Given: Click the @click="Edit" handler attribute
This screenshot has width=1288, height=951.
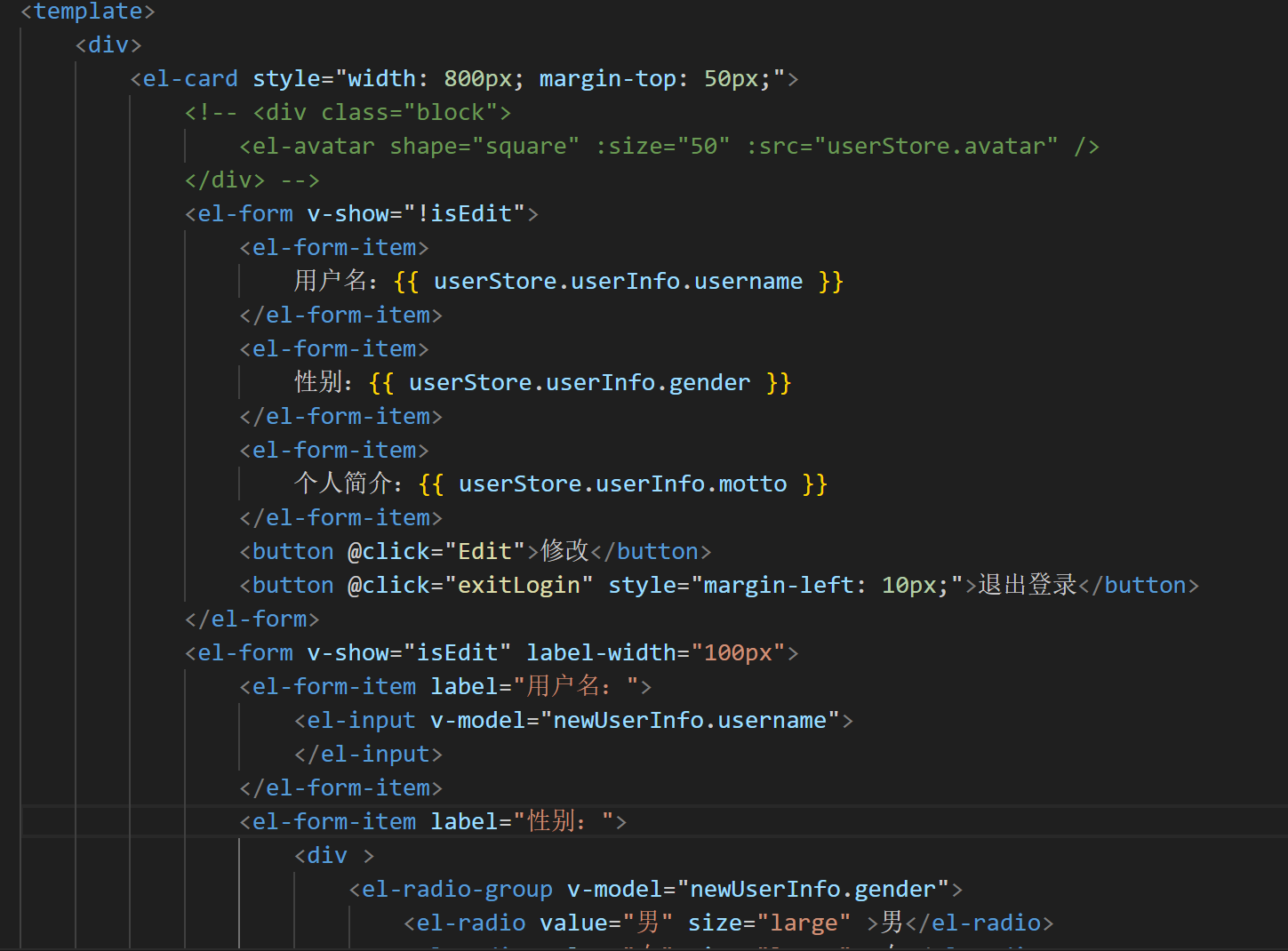Looking at the screenshot, I should [x=436, y=552].
